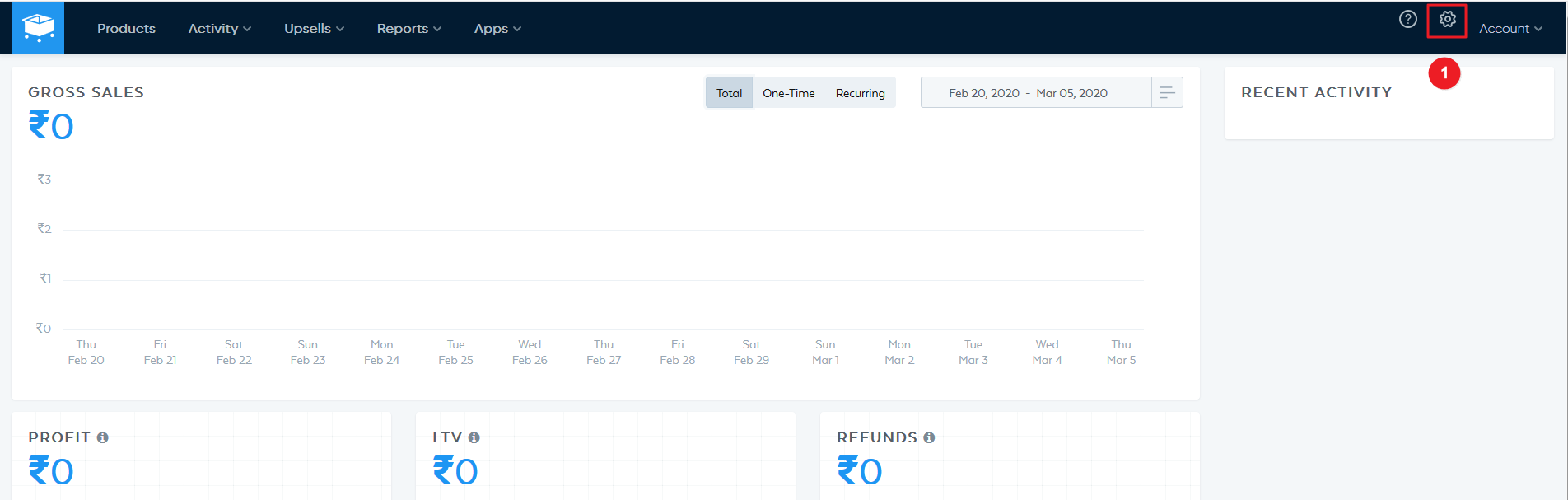Click the Gross Sales ₹0 amount
This screenshot has width=1568, height=500.
click(51, 126)
